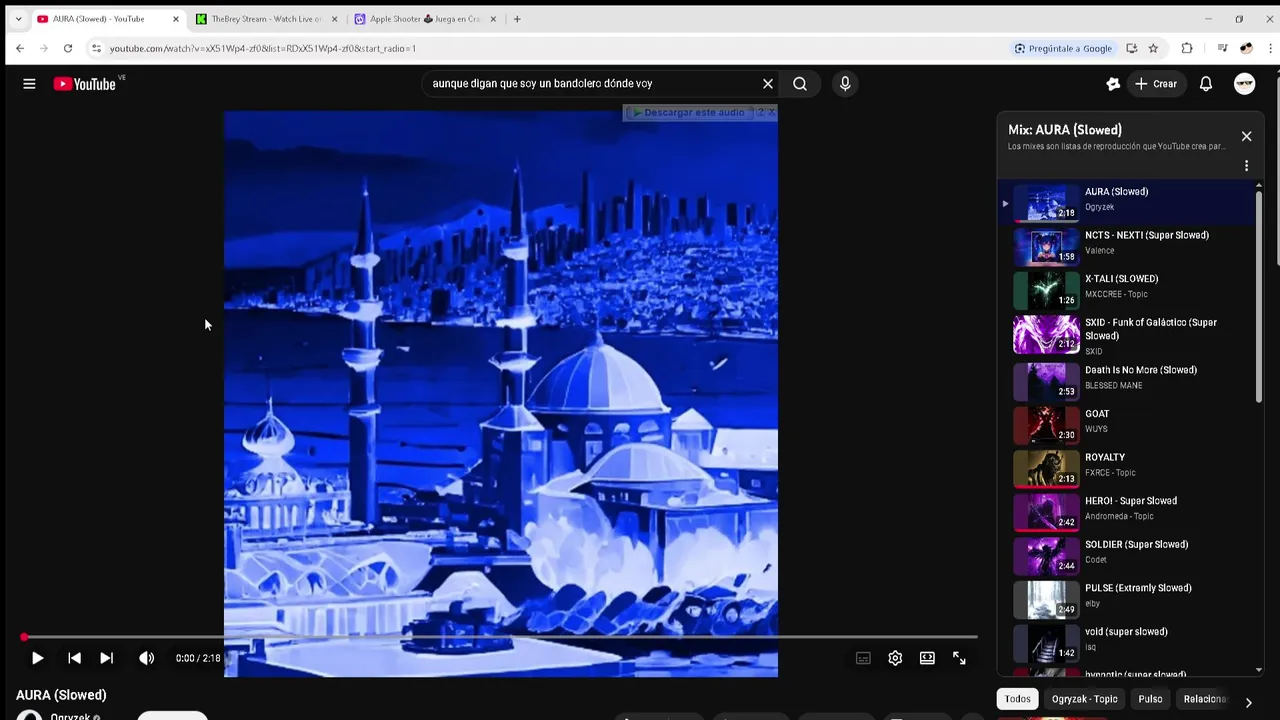Go to YouTube home via logo
1280x720 pixels.
[x=85, y=84]
